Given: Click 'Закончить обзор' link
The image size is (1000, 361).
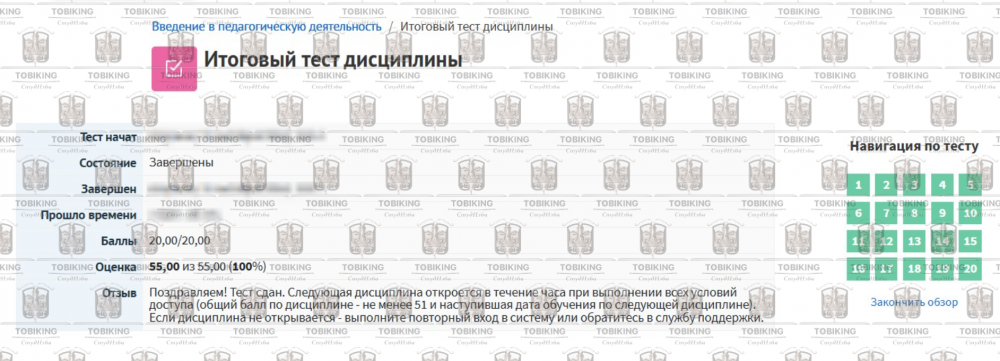Looking at the screenshot, I should click(x=915, y=302).
